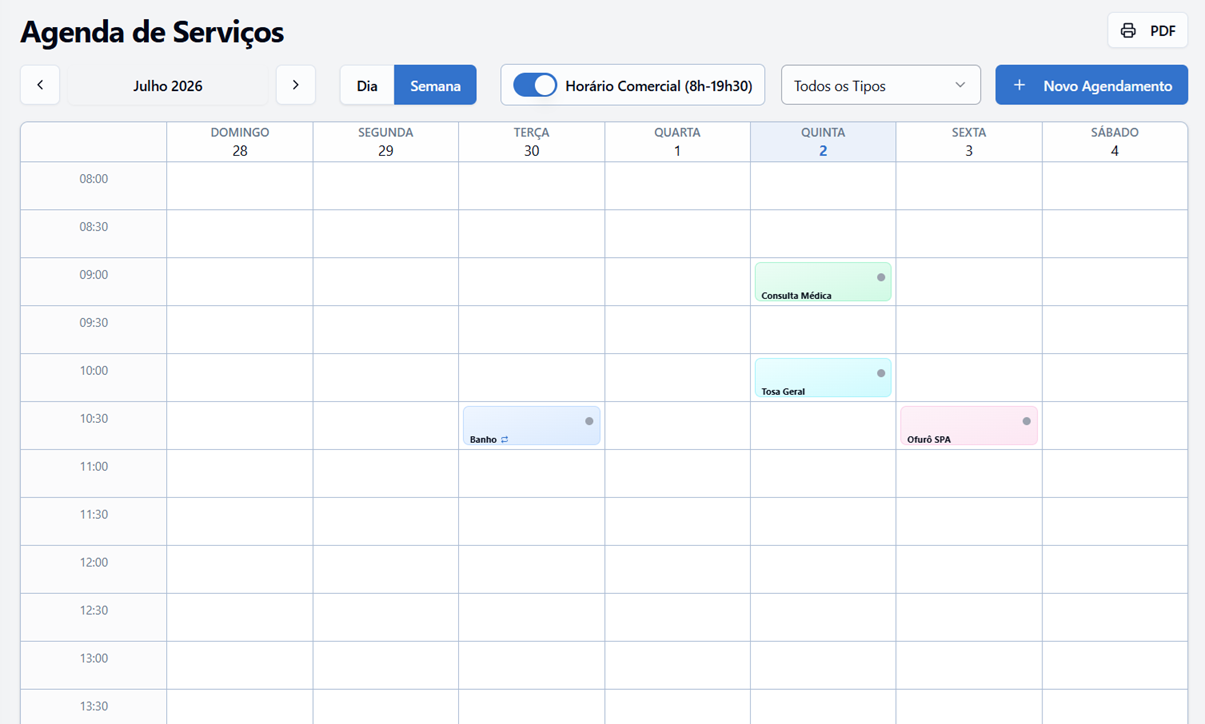Open the Todos os Tipos dropdown
Viewport: 1205px width, 724px height.
(880, 85)
